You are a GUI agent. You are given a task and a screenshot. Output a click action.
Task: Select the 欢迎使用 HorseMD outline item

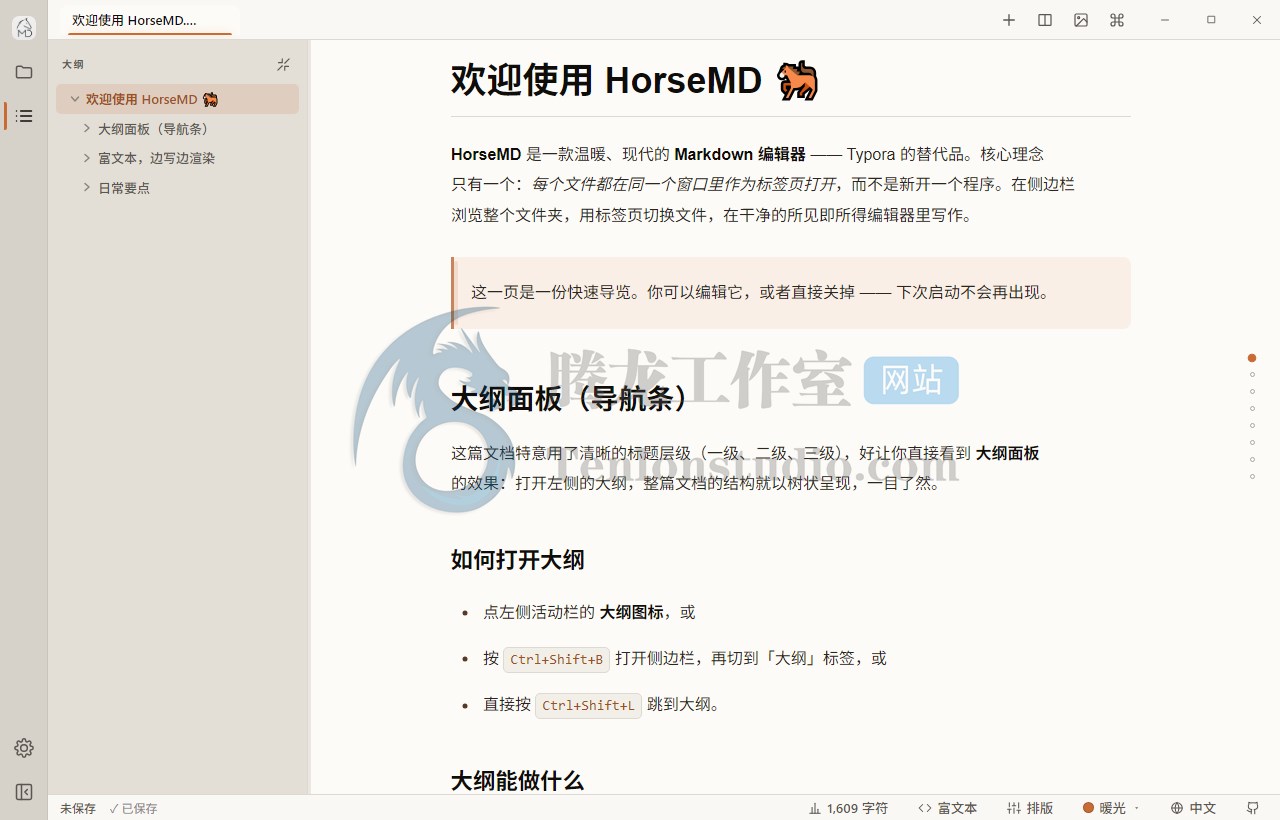[177, 99]
